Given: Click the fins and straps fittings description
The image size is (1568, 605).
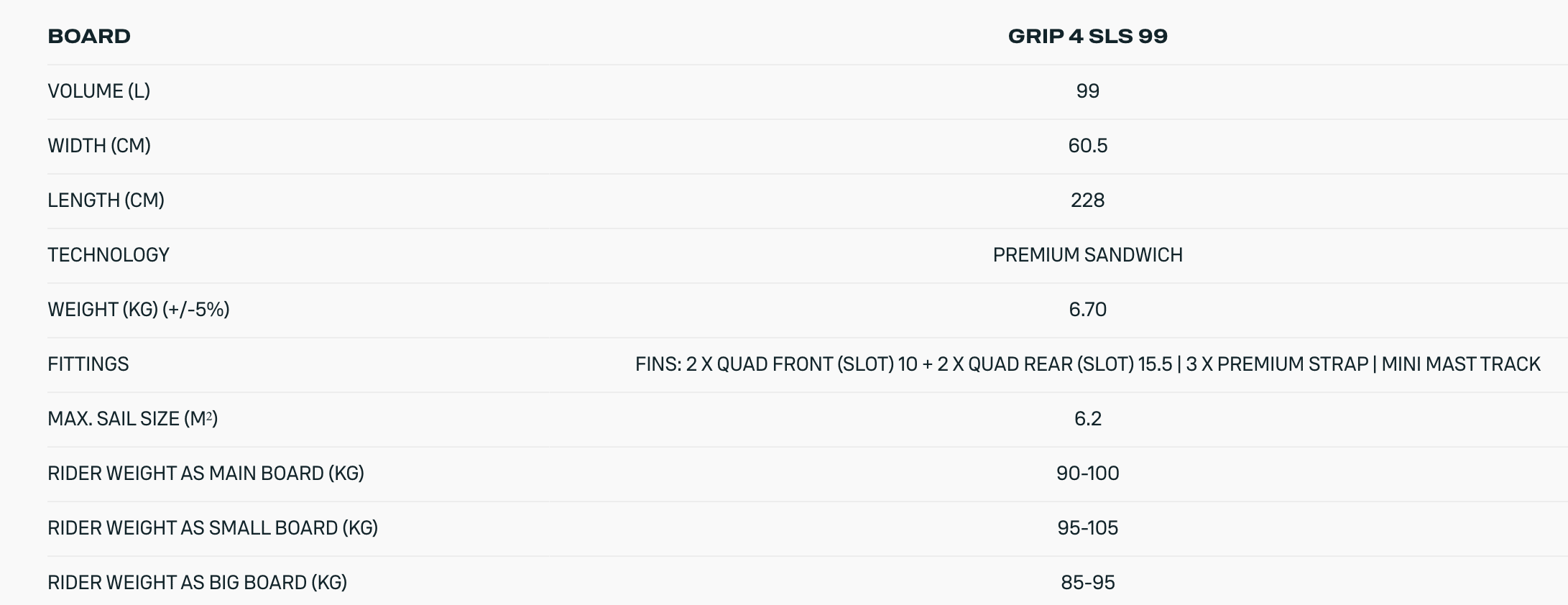Looking at the screenshot, I should [1087, 364].
